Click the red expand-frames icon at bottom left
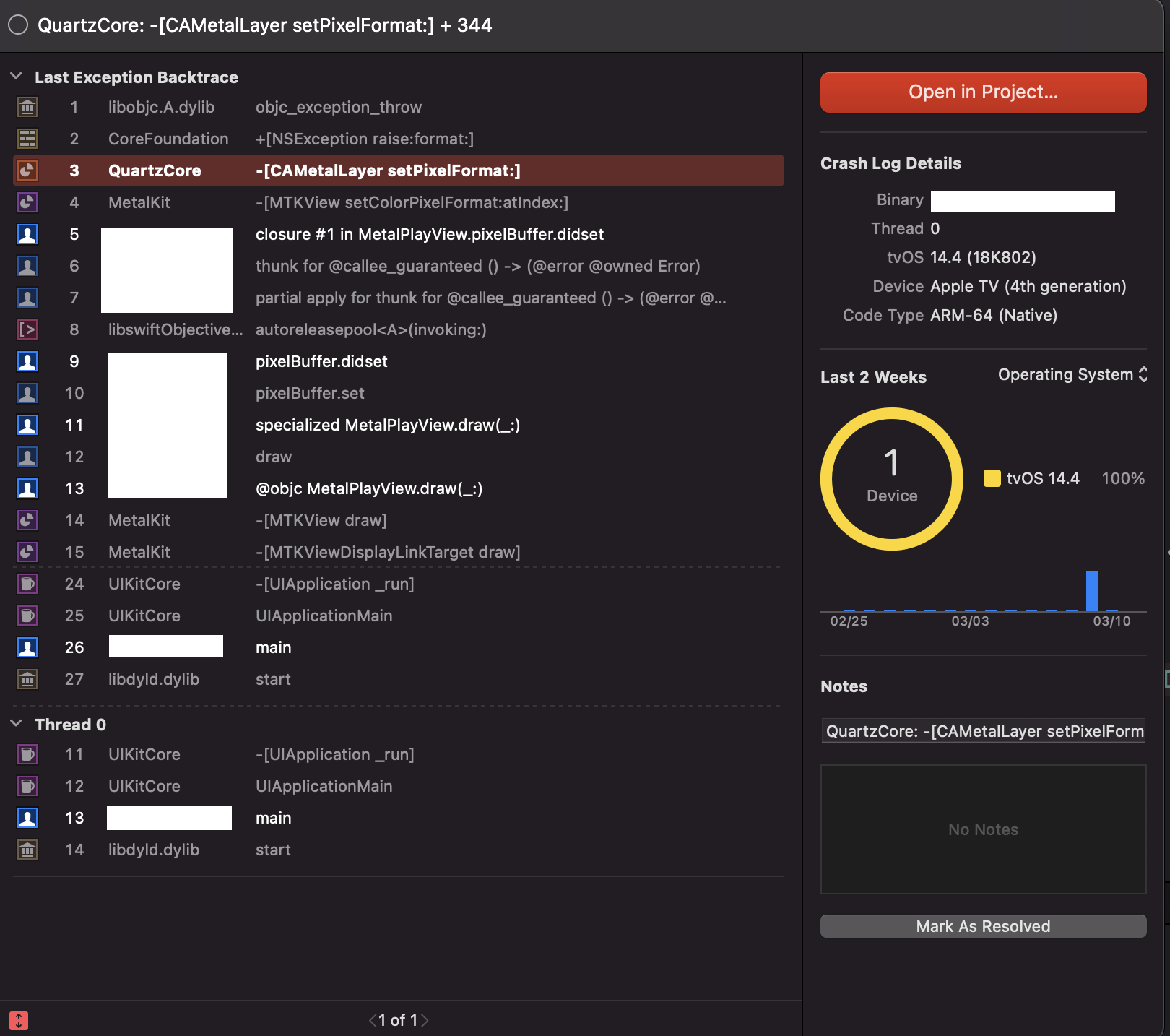 (17, 1020)
